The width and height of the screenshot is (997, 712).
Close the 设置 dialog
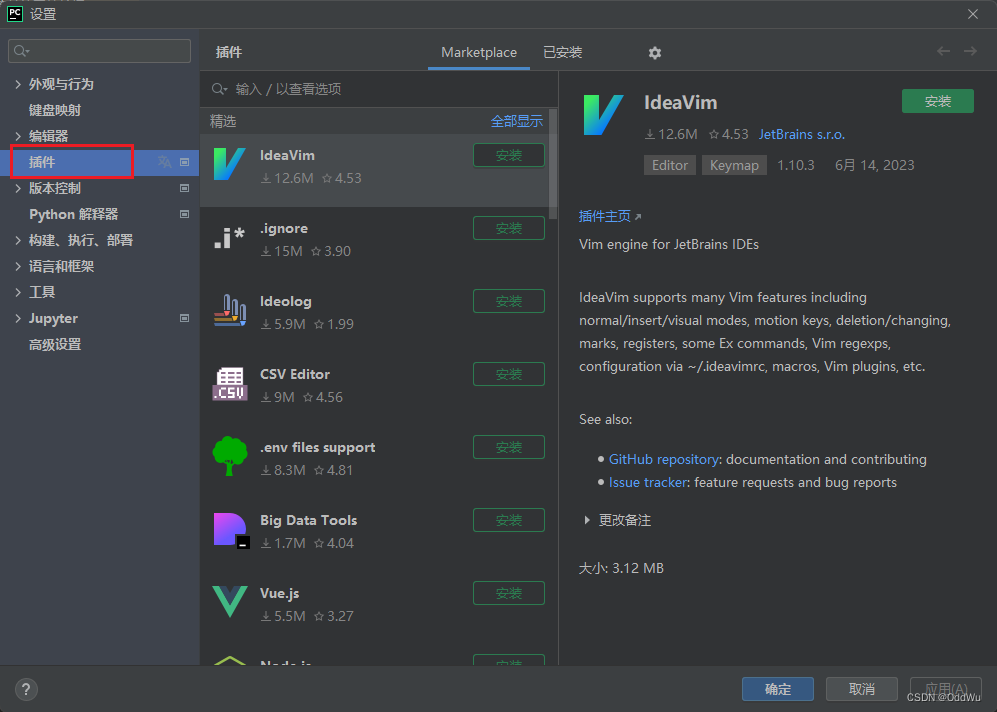[x=972, y=14]
